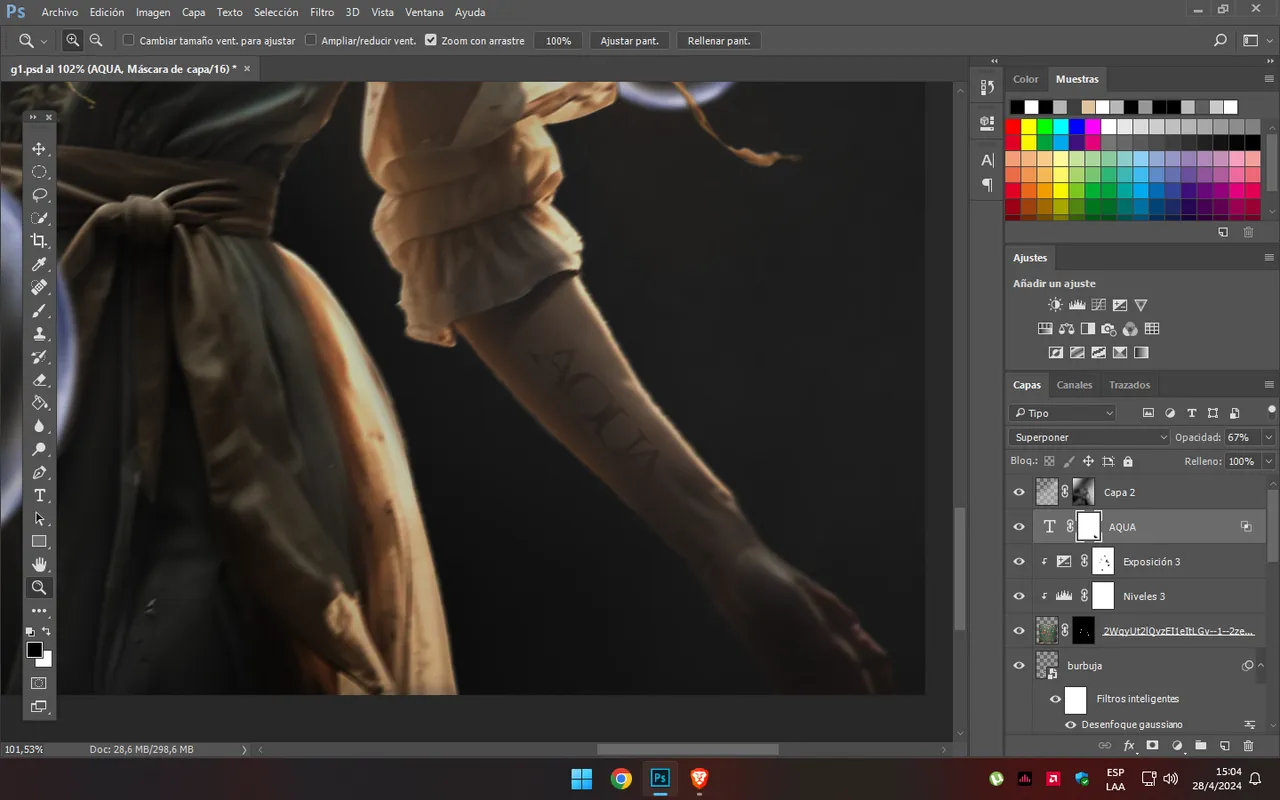Screen dimensions: 1280x800
Task: Hide the Exposición 3 layer
Action: point(1019,562)
